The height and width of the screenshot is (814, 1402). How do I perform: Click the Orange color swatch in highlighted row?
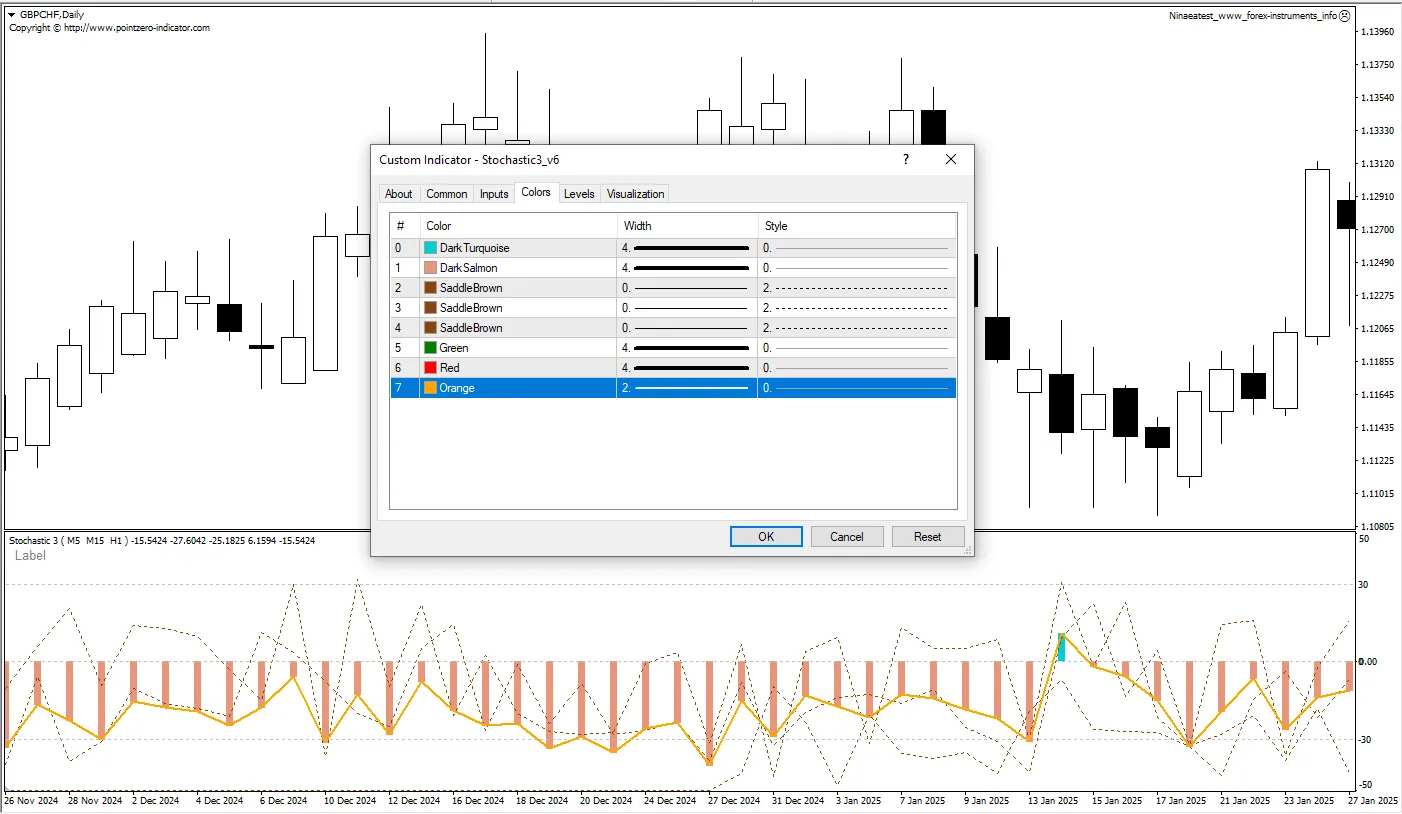[x=431, y=388]
